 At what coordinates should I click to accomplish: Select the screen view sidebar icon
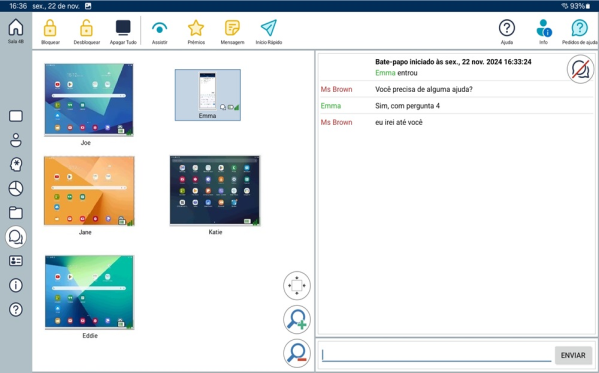coord(16,116)
